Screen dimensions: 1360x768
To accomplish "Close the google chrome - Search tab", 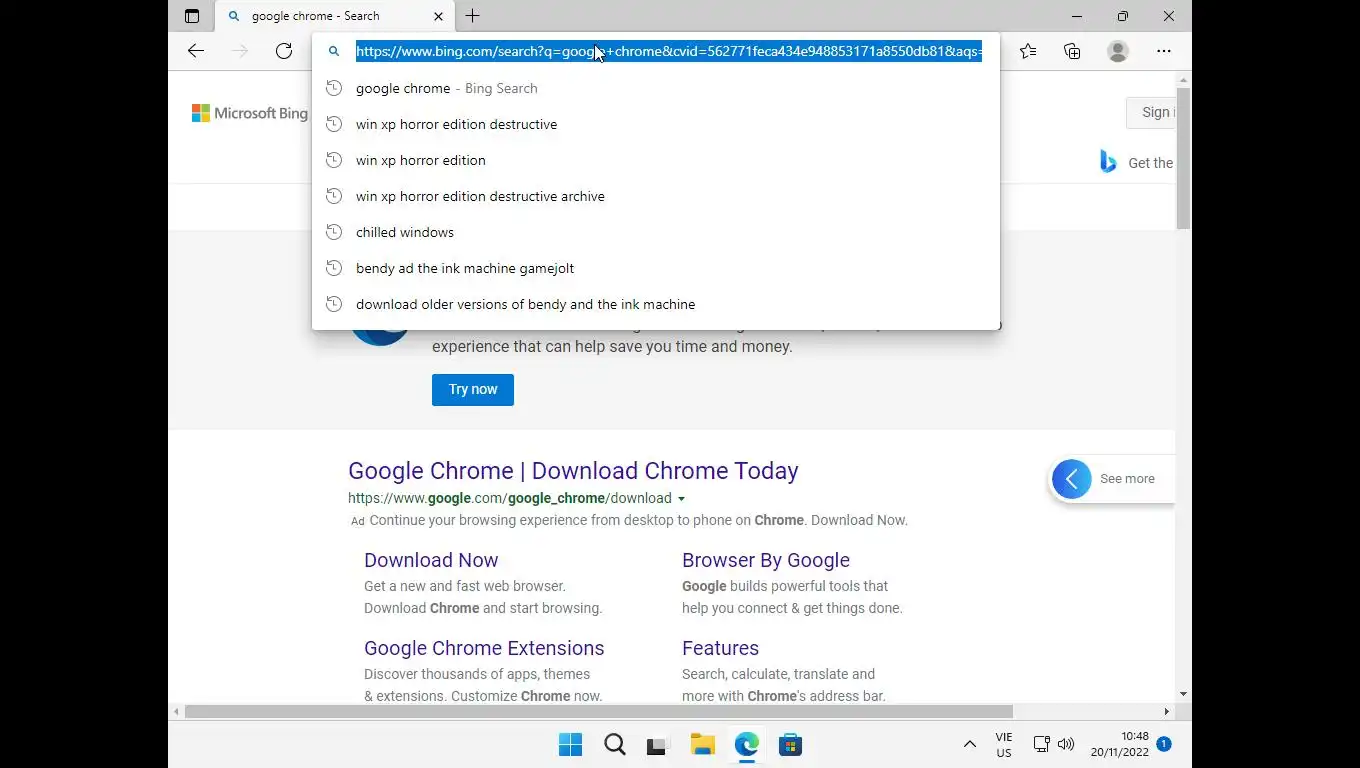I will tap(438, 16).
